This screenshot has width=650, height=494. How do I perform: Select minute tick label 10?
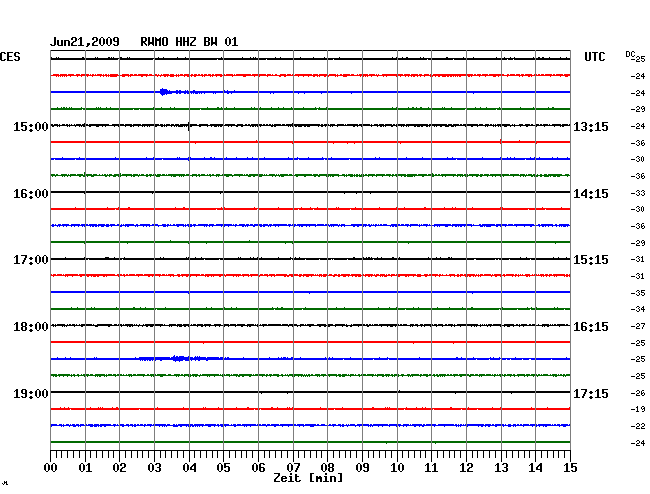coord(397,468)
